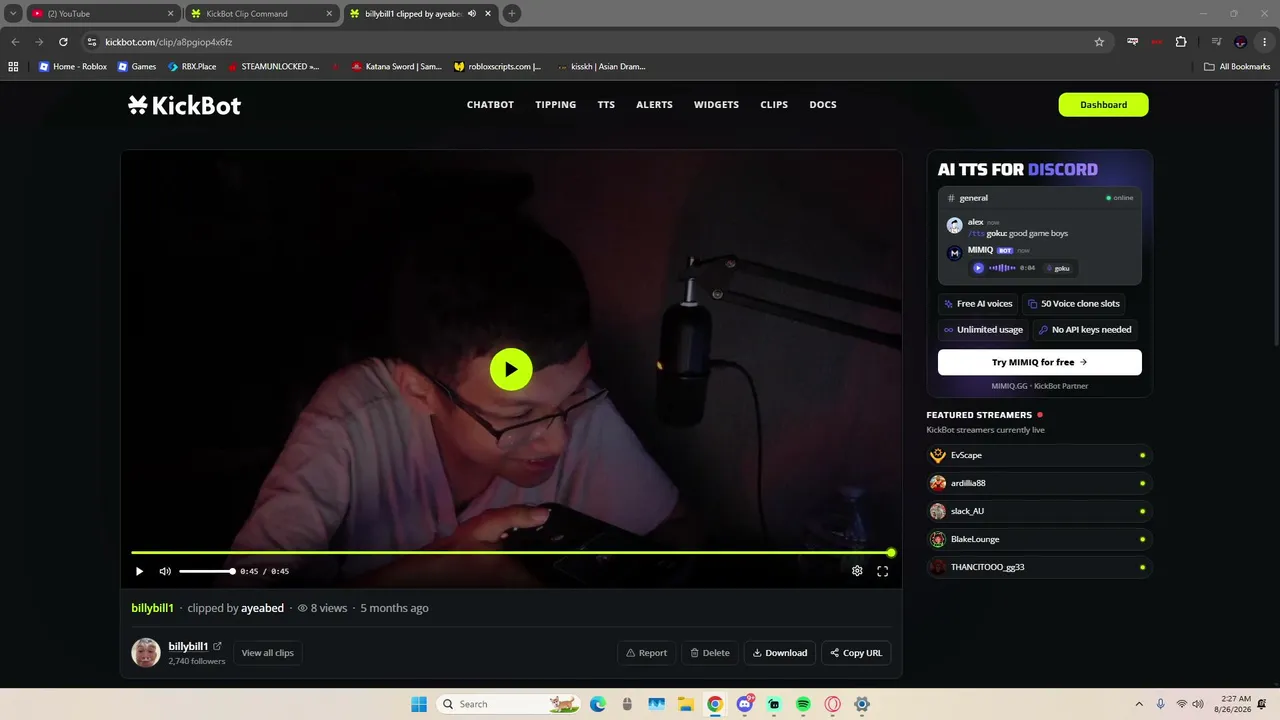Open a new browser tab
Screen dimensions: 1280x720
click(512, 14)
